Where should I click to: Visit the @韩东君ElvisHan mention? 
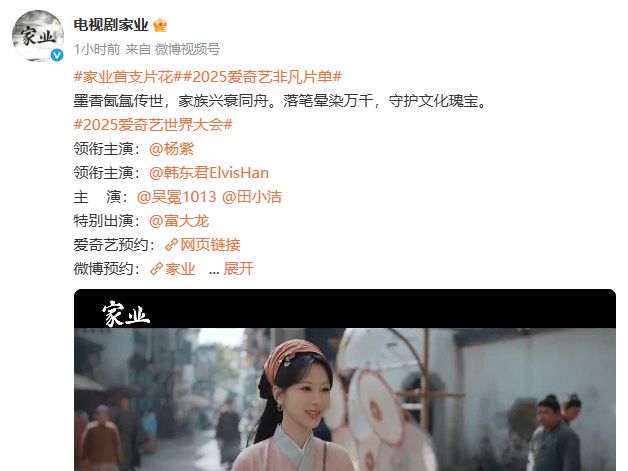coord(209,173)
